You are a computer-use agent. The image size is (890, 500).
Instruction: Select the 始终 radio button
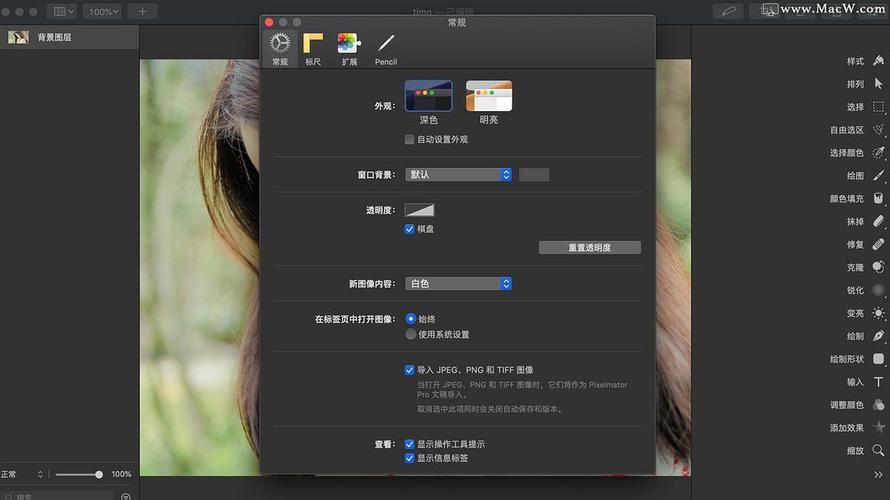[411, 319]
